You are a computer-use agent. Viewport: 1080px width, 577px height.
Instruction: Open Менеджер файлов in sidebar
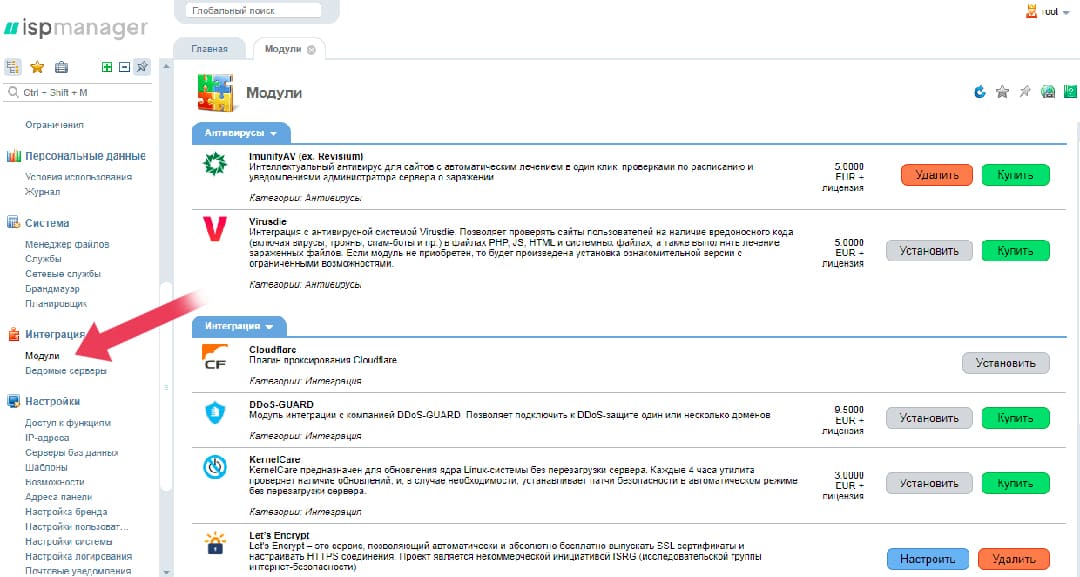[x=67, y=244]
